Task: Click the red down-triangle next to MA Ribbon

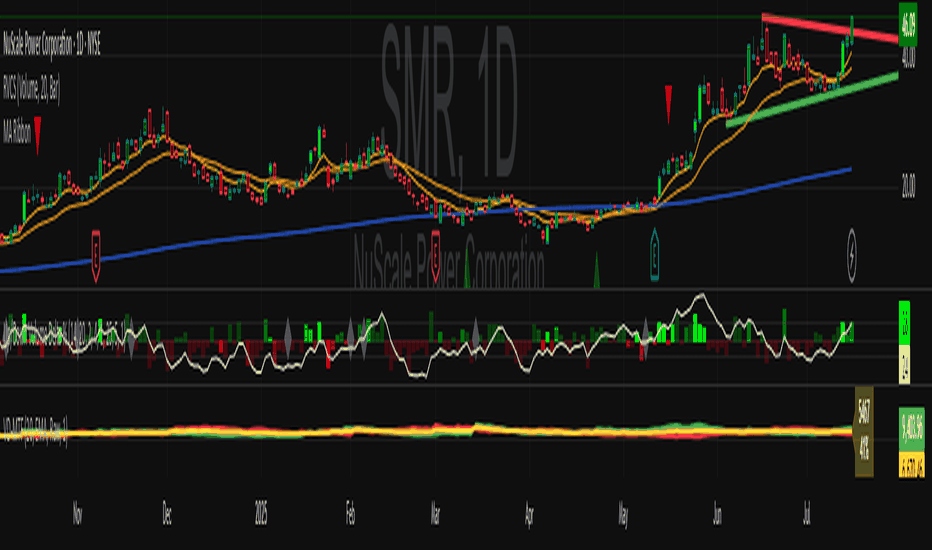Action: [38, 135]
